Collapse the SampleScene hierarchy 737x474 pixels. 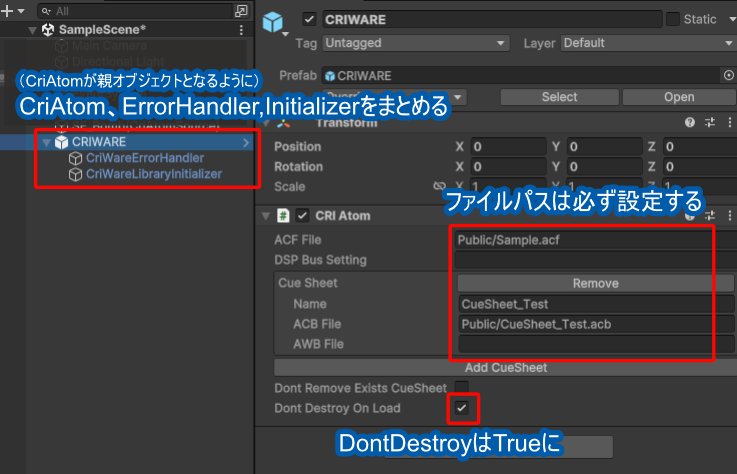[32, 30]
